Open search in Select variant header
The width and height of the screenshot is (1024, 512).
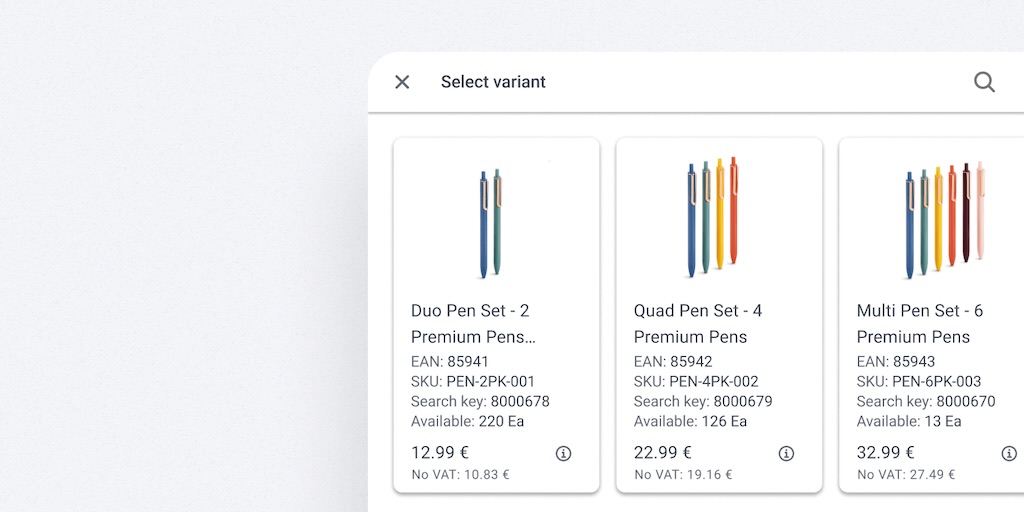point(984,82)
